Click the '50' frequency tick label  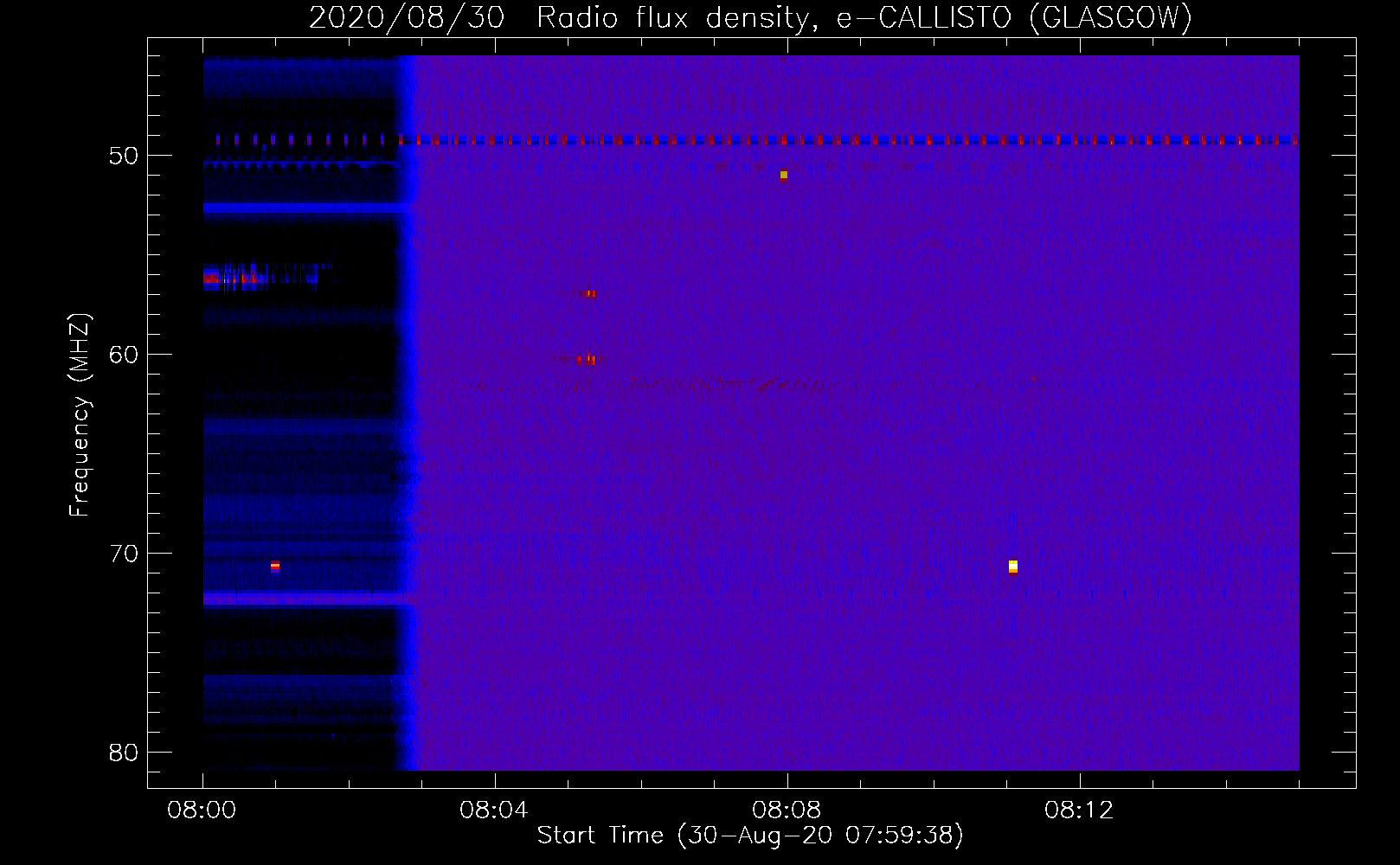pyautogui.click(x=124, y=156)
